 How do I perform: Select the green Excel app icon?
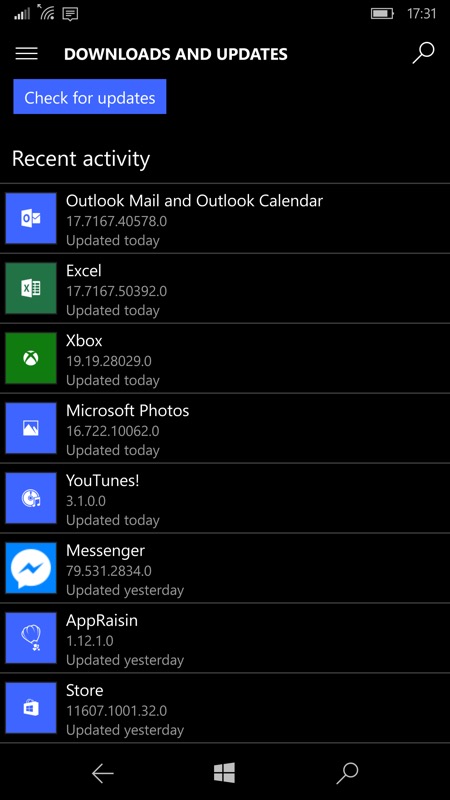coord(31,288)
